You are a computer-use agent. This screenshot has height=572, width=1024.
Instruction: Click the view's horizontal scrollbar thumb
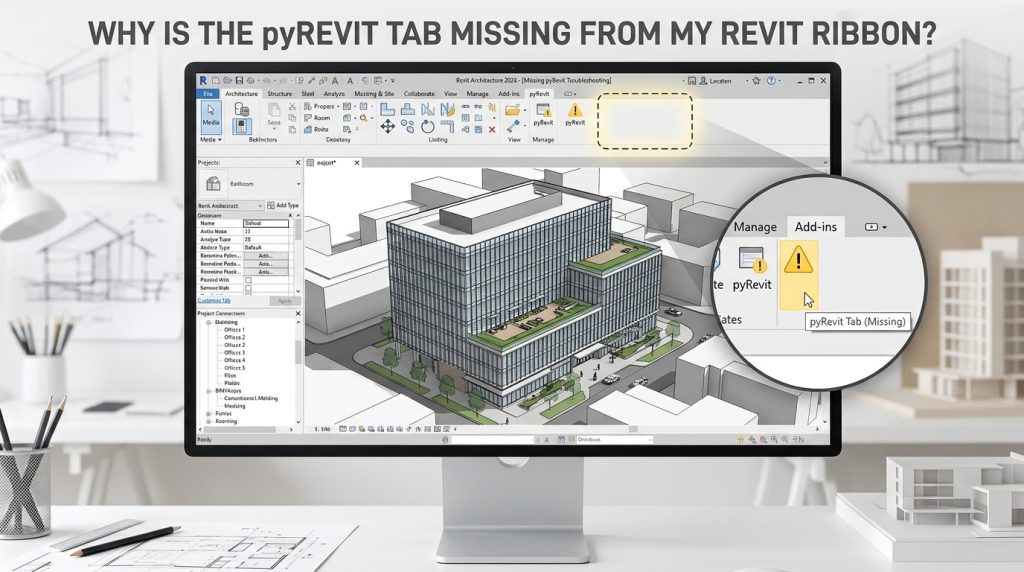[633, 429]
